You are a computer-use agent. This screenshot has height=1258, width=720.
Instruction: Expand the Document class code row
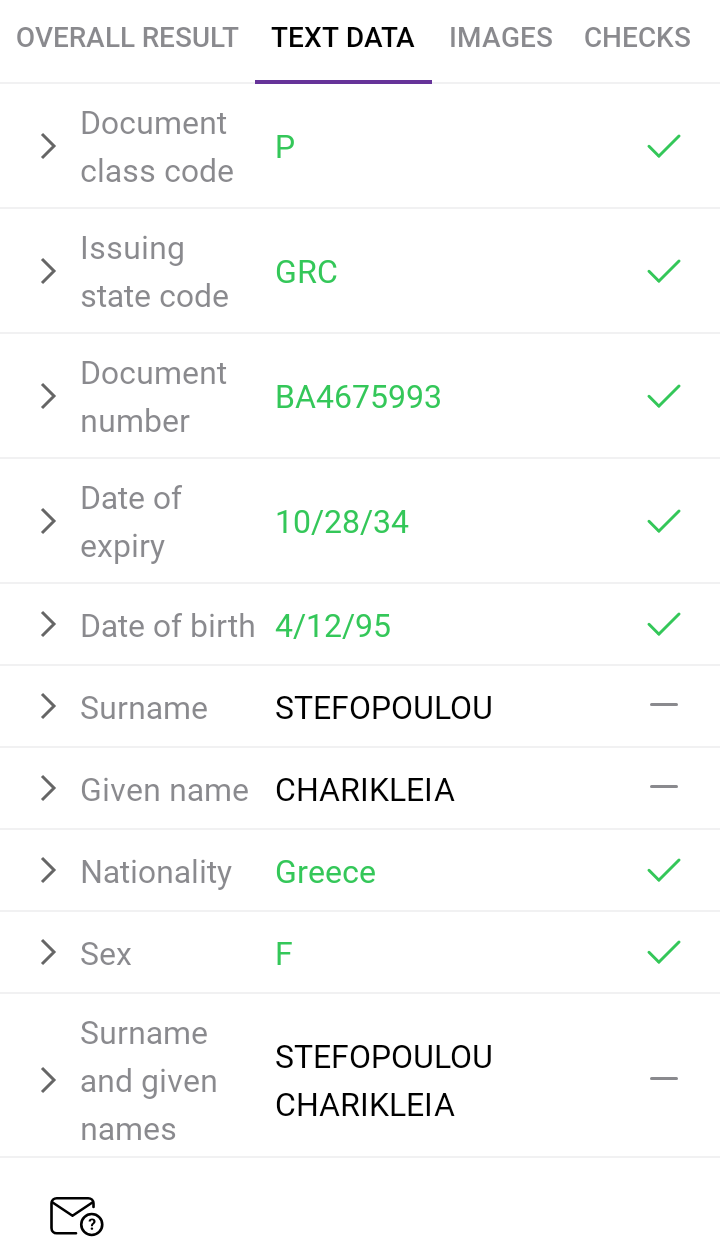(48, 147)
